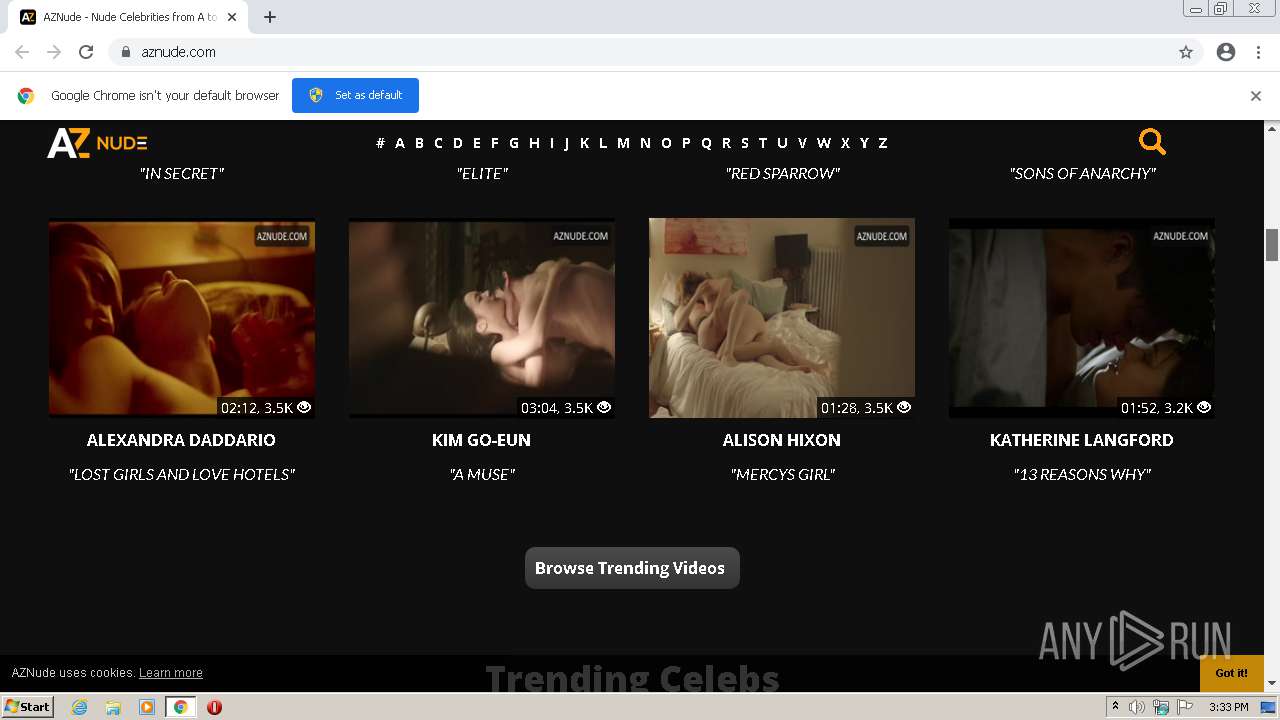Select letter P in alphabet menu
This screenshot has height=720, width=1280.
pos(686,143)
